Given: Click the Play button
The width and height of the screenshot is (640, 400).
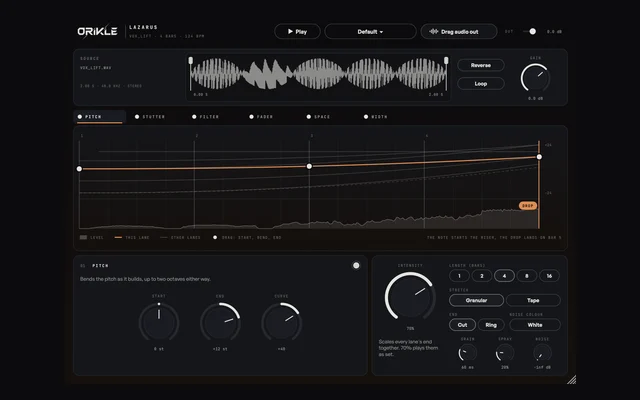Looking at the screenshot, I should [297, 31].
